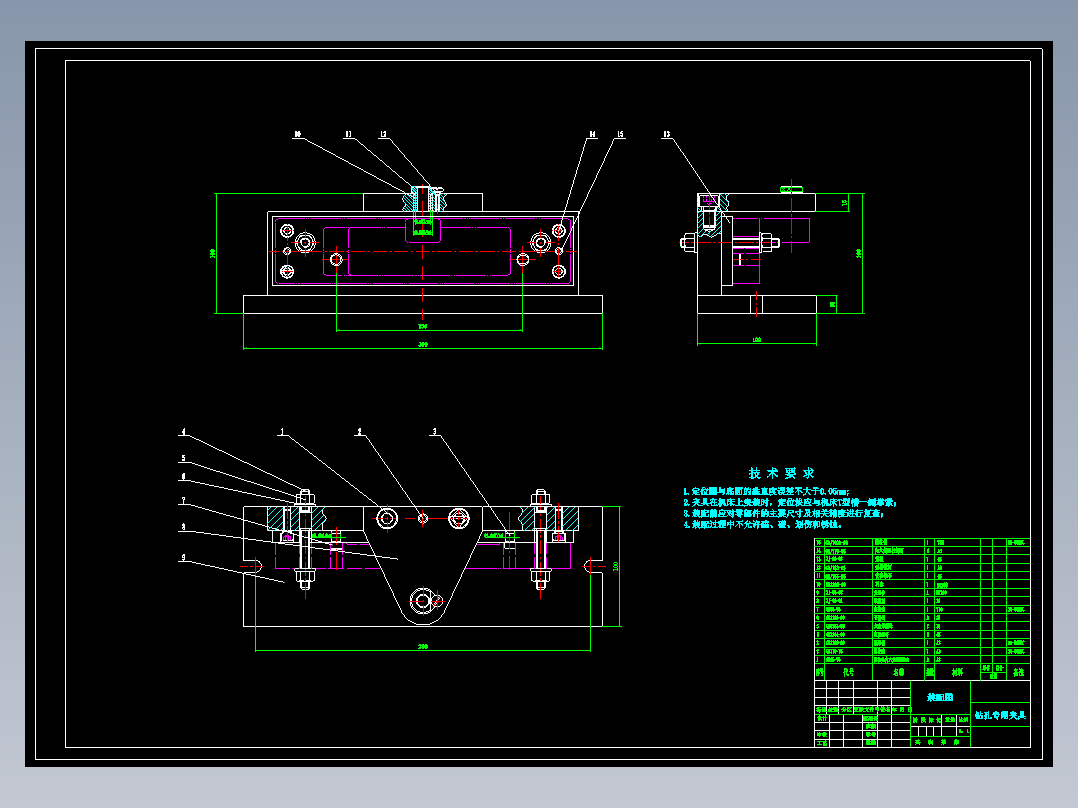Select the vertical 100 dimension on bottom view

pos(615,567)
